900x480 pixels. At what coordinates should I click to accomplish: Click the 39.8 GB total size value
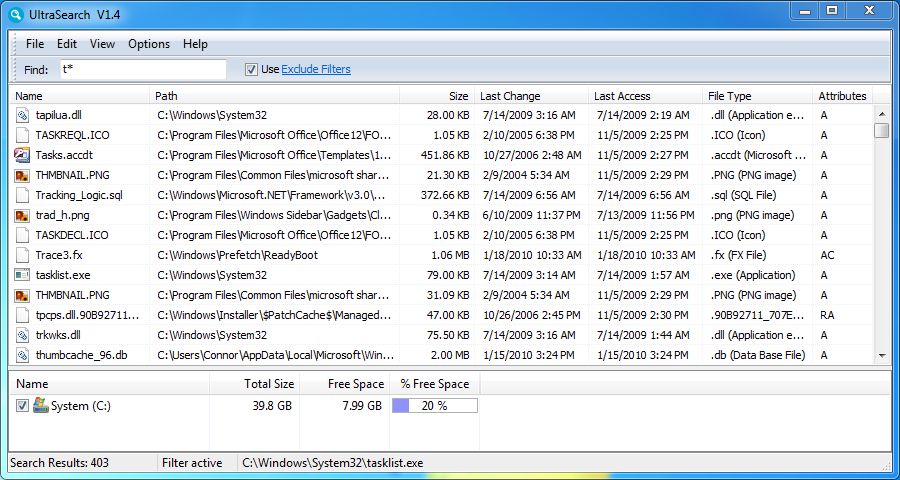[272, 406]
